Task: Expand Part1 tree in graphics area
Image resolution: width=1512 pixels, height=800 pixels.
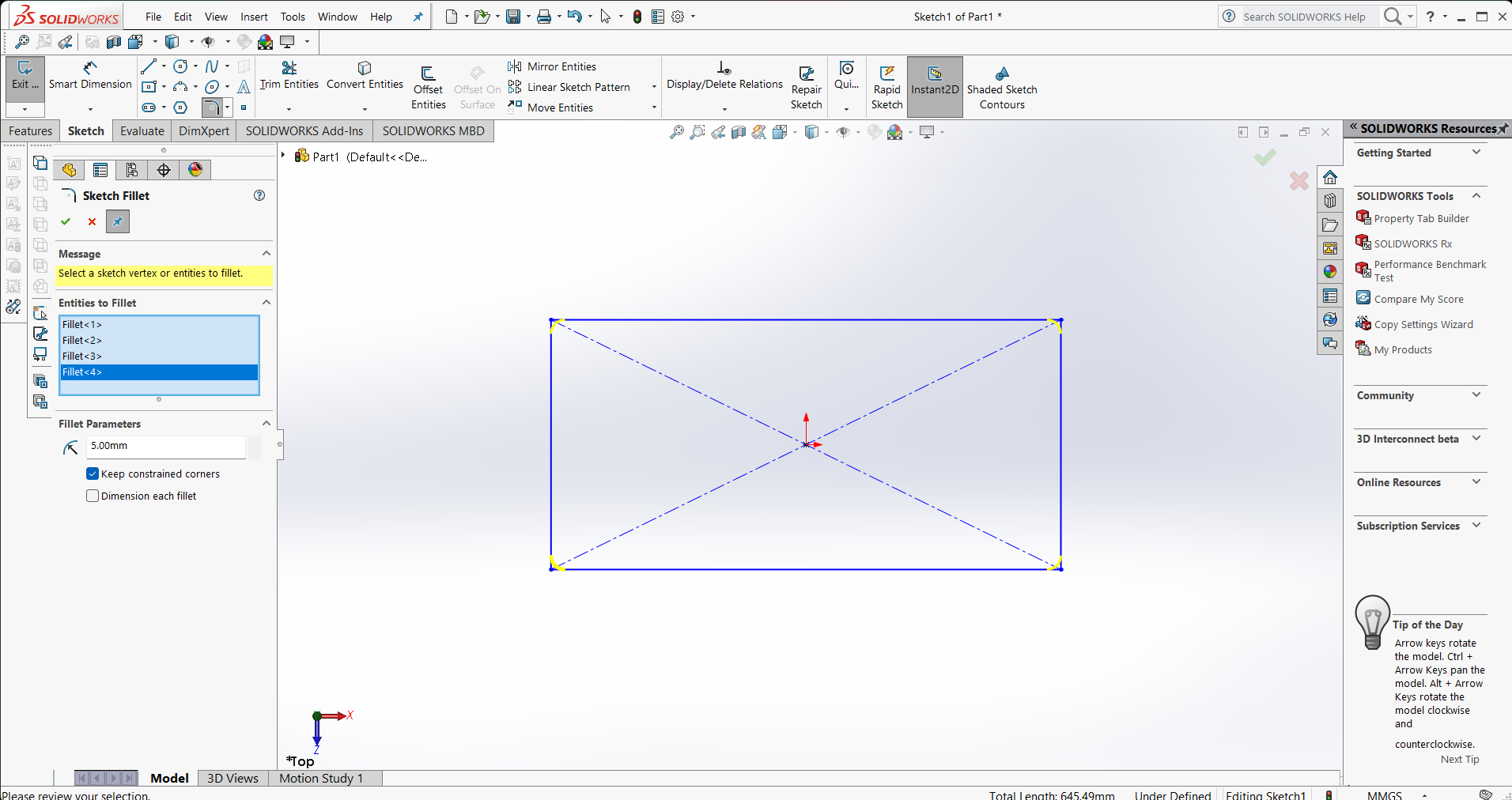Action: [283, 156]
